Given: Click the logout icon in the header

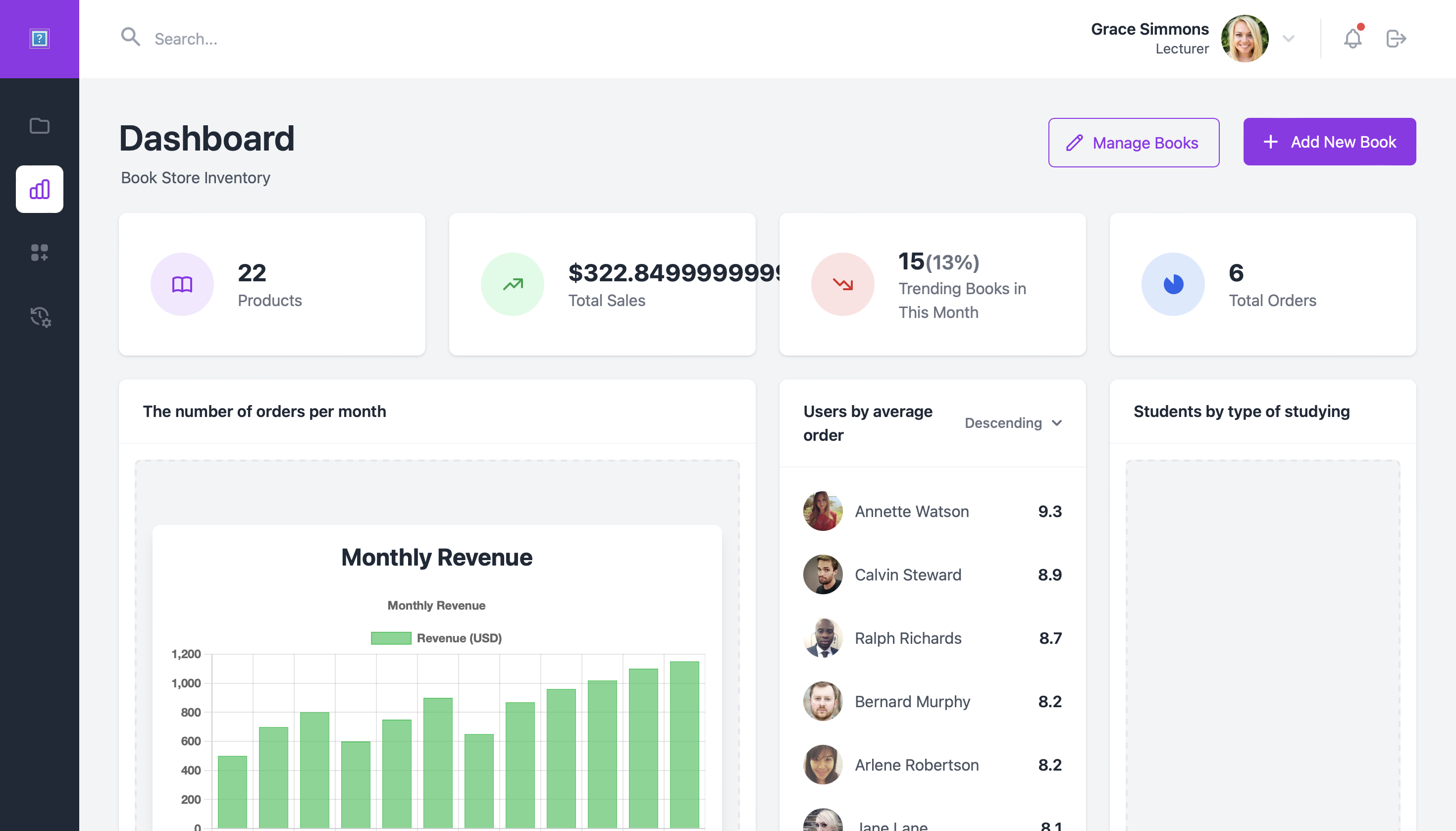Looking at the screenshot, I should coord(1396,39).
